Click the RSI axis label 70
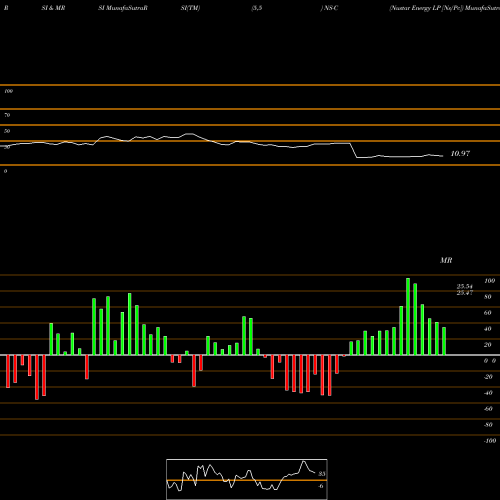 pos(7,115)
